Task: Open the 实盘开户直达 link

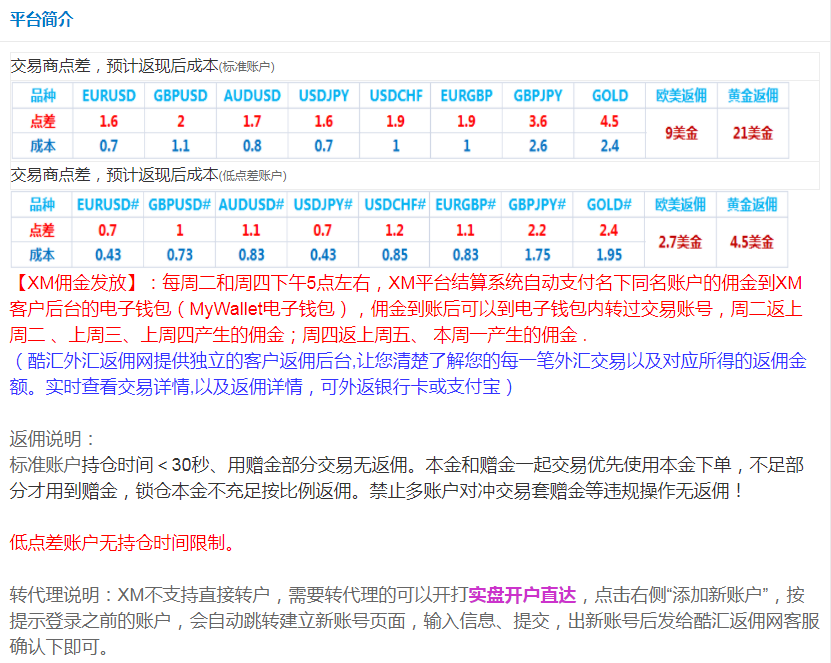Action: (x=522, y=595)
